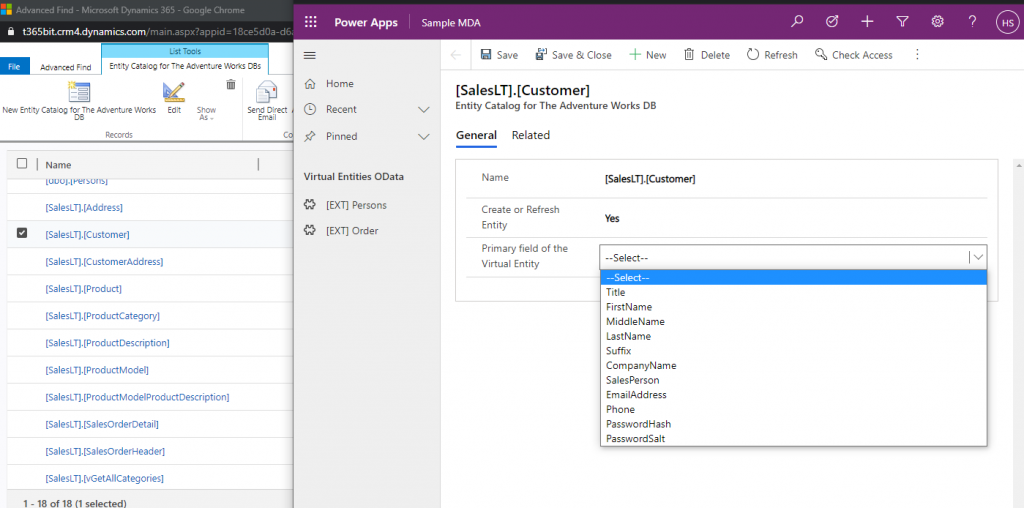Open Recent in the sidebar
Image resolution: width=1024 pixels, height=508 pixels.
[x=342, y=110]
